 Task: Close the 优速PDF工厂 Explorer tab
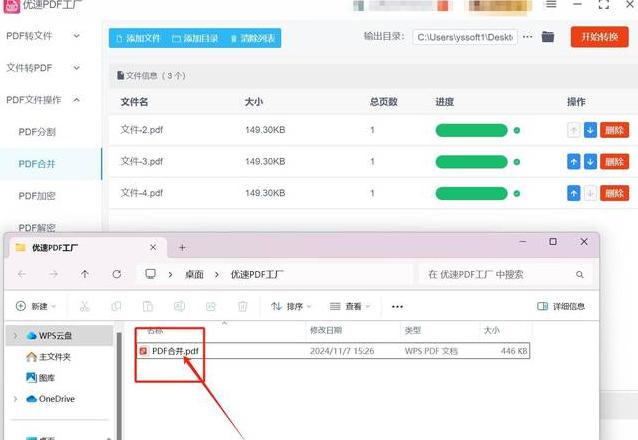pyautogui.click(x=153, y=247)
